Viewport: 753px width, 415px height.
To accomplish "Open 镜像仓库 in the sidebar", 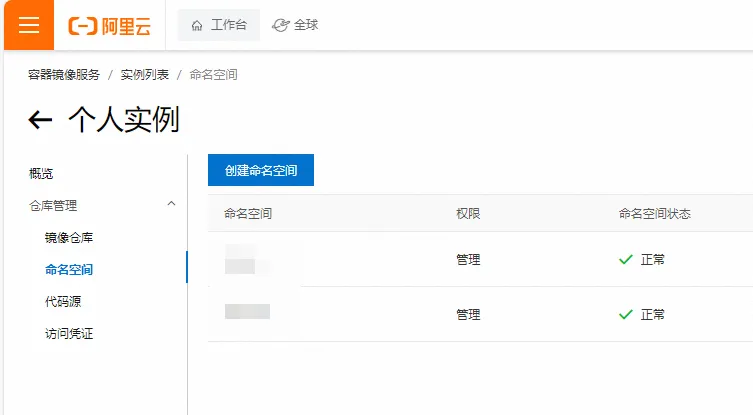I will click(x=69, y=237).
